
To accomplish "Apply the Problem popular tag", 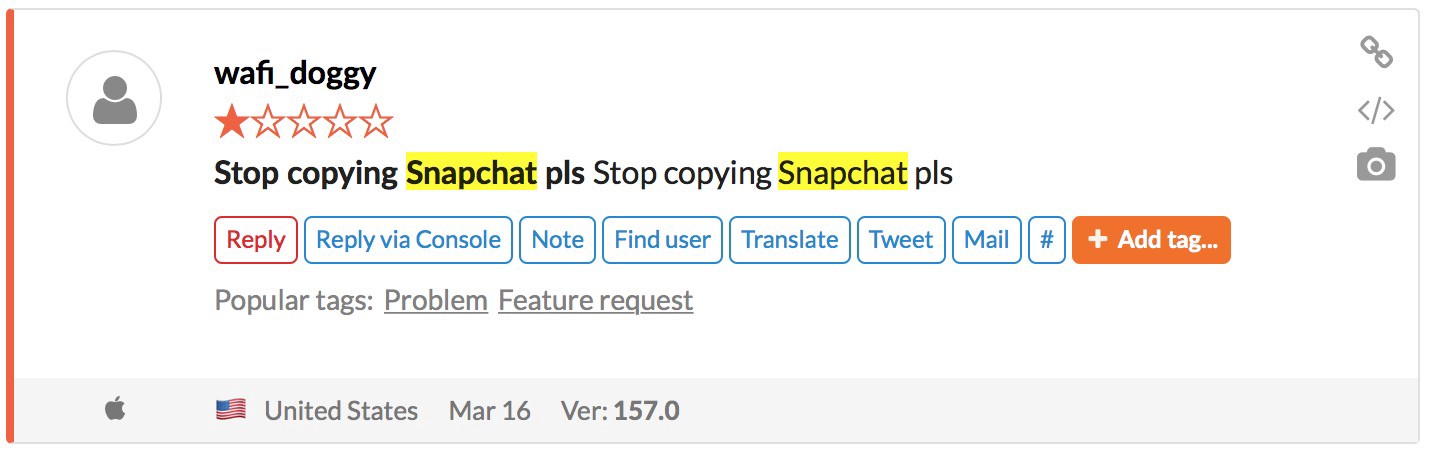I will 436,300.
